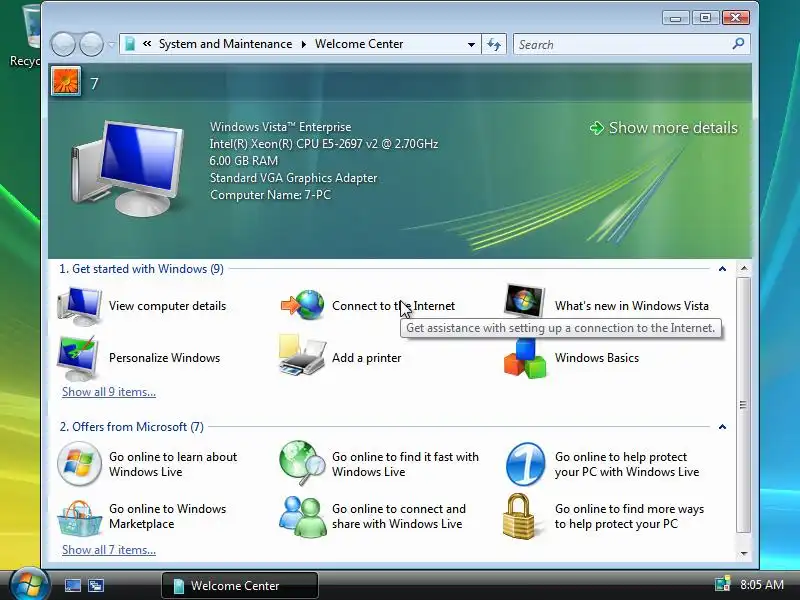Open the Windows Basics blocks icon
800x600 pixels.
tap(524, 359)
